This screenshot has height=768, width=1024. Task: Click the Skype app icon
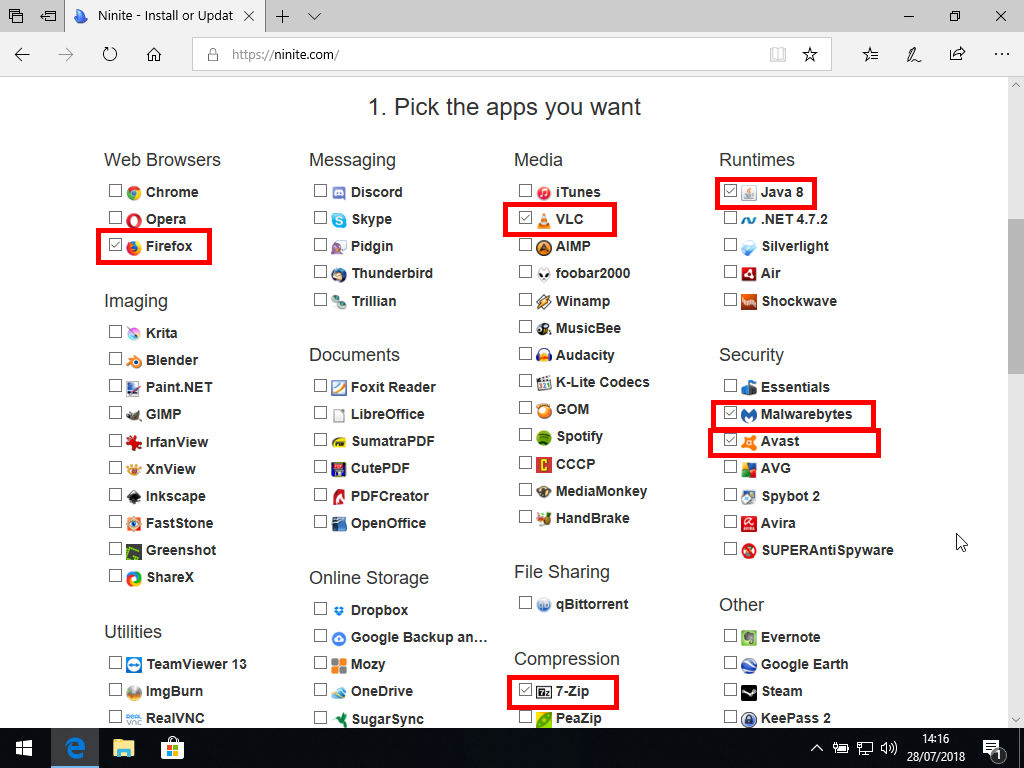click(x=339, y=220)
